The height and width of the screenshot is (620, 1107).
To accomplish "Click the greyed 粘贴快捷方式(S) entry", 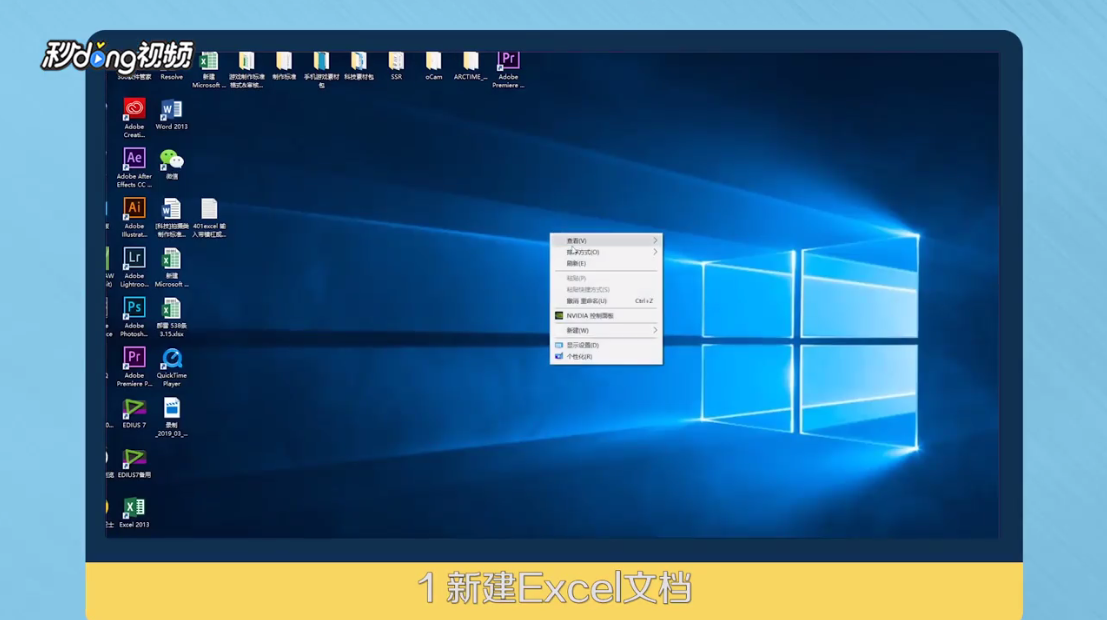I will 606,290.
